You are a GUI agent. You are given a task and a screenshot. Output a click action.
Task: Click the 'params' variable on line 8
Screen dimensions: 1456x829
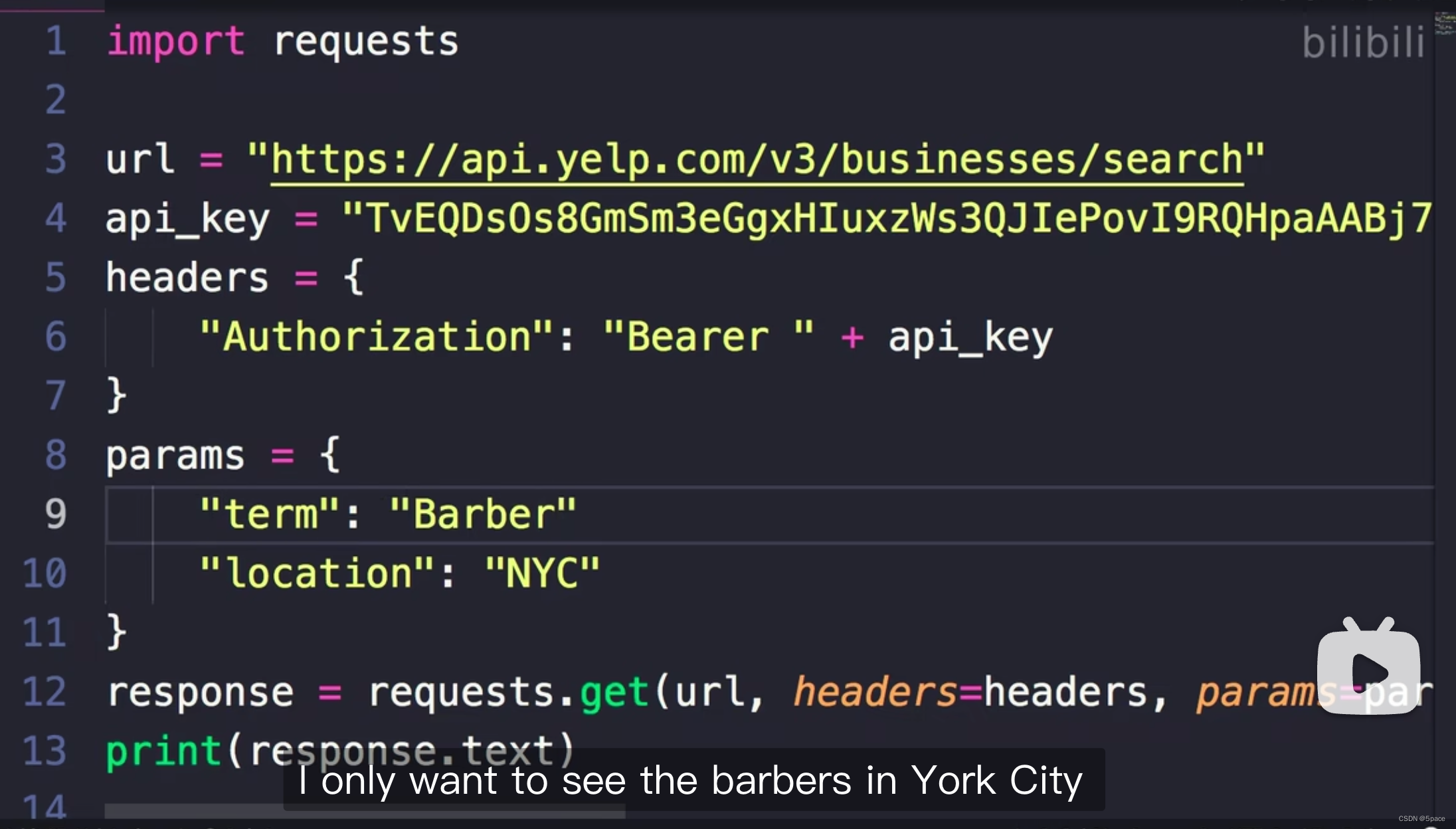175,457
